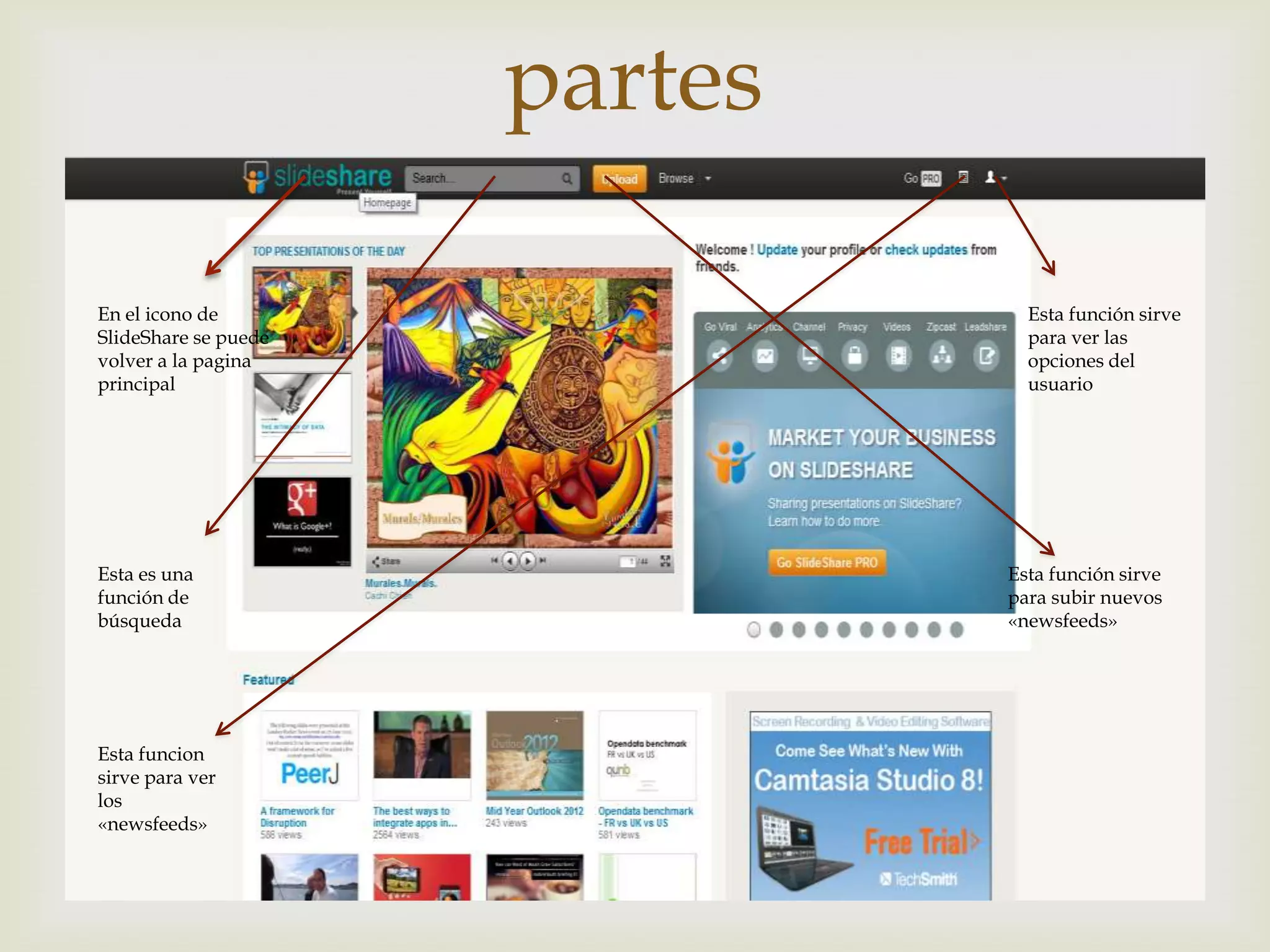Go to next slide in player
This screenshot has width=1270, height=952.
pyautogui.click(x=527, y=561)
